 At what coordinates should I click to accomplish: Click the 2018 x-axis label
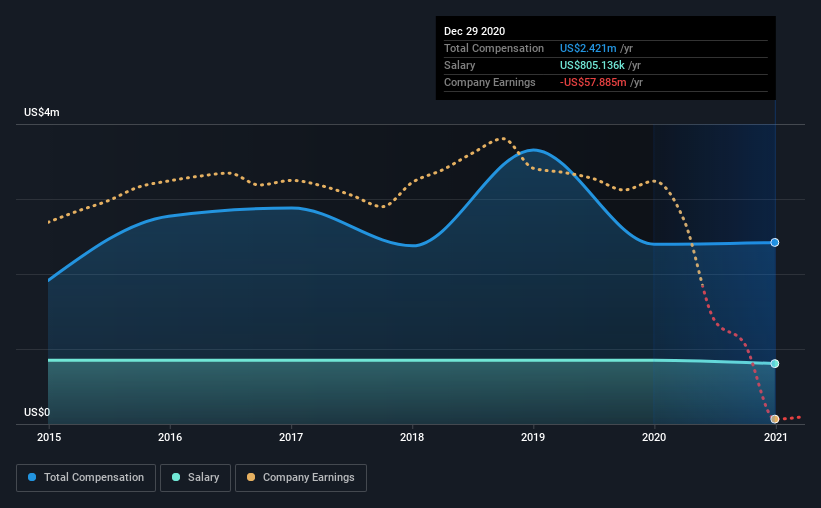coord(412,437)
